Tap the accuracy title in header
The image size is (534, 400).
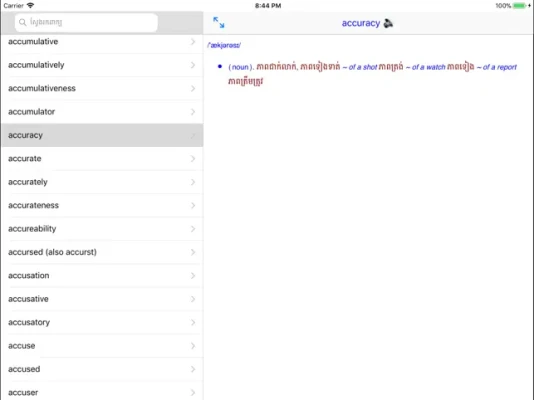coord(361,23)
